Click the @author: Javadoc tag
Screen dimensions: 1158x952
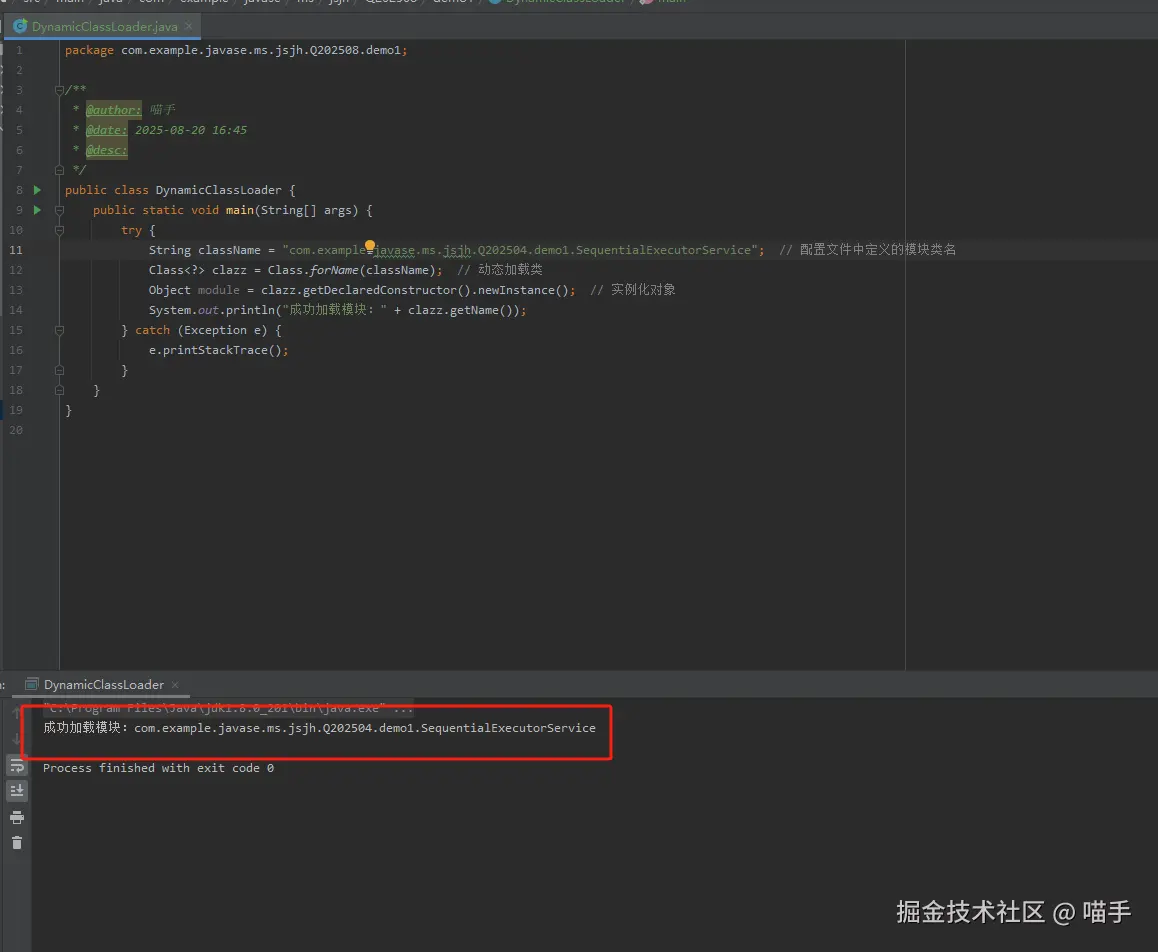click(113, 110)
